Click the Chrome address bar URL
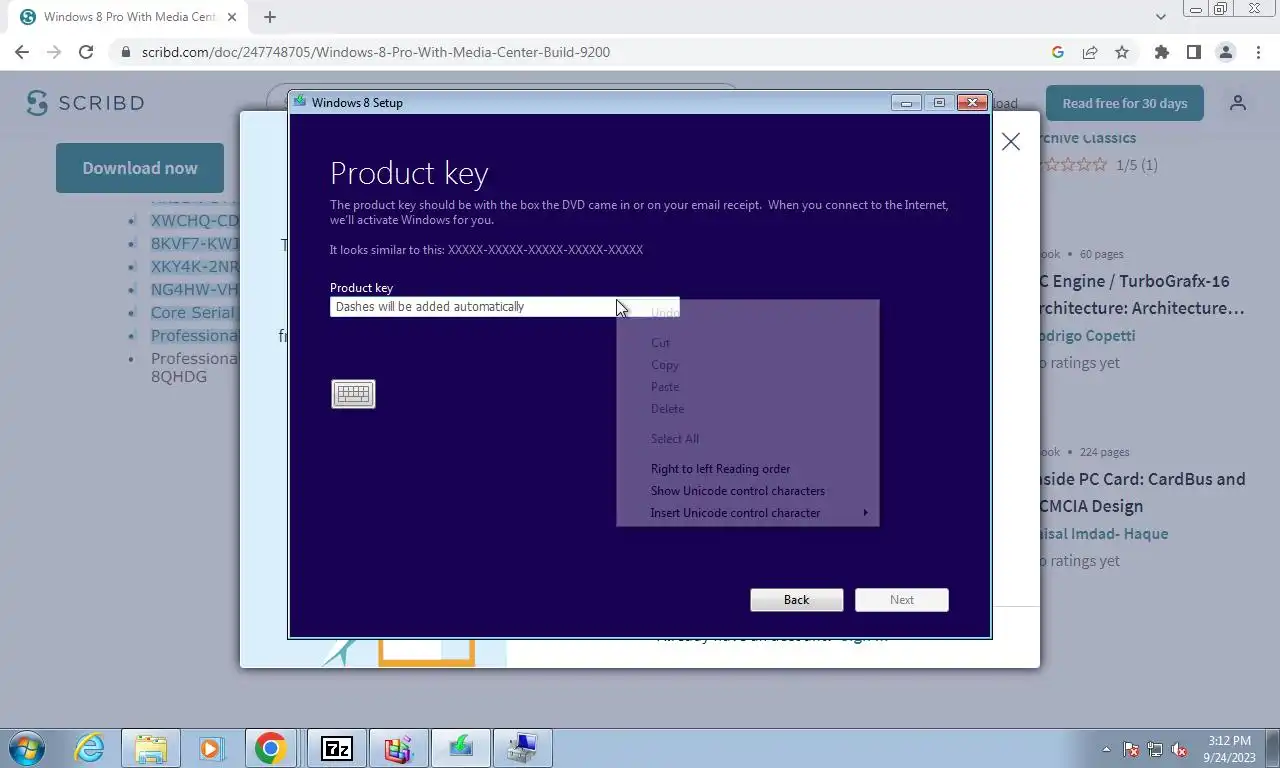Image resolution: width=1280 pixels, height=768 pixels. [x=376, y=52]
